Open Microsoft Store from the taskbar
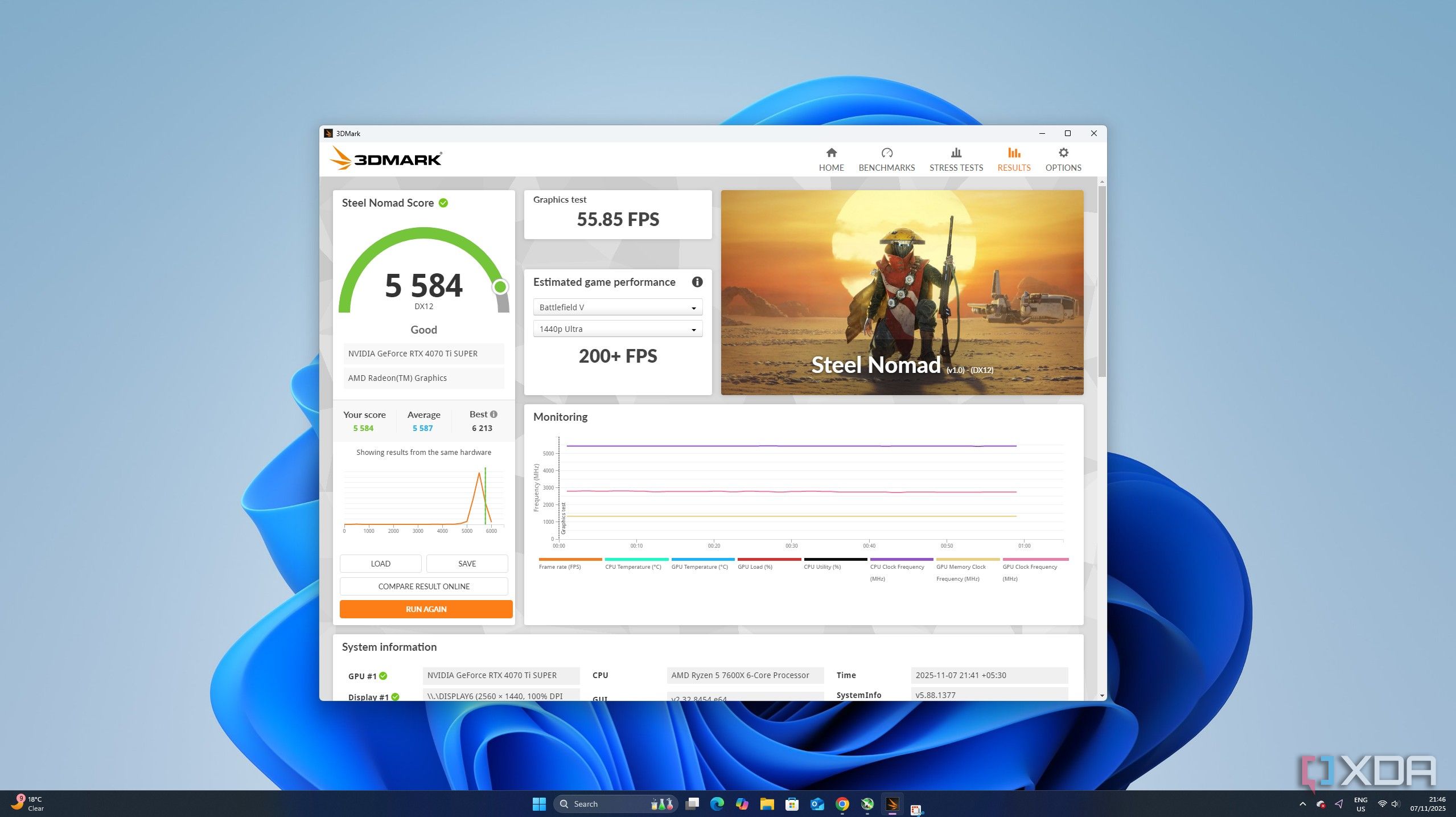Image resolution: width=1456 pixels, height=817 pixels. tap(792, 803)
